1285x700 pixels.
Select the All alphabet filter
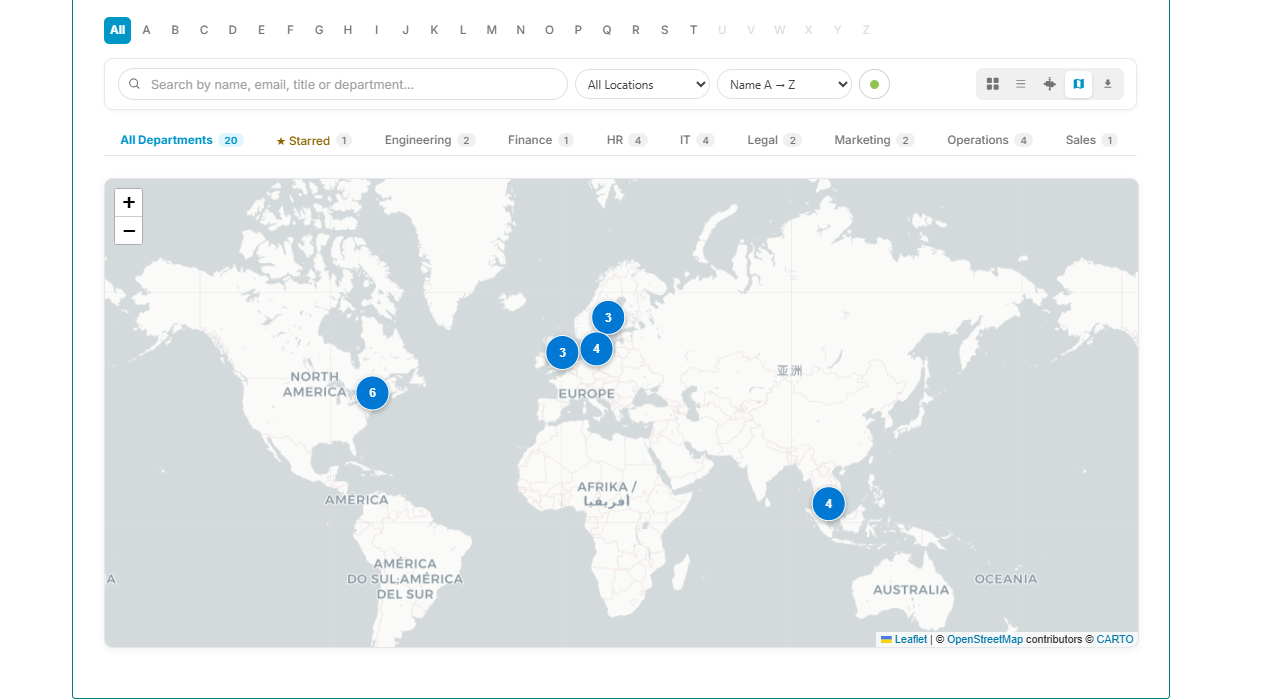tap(117, 30)
